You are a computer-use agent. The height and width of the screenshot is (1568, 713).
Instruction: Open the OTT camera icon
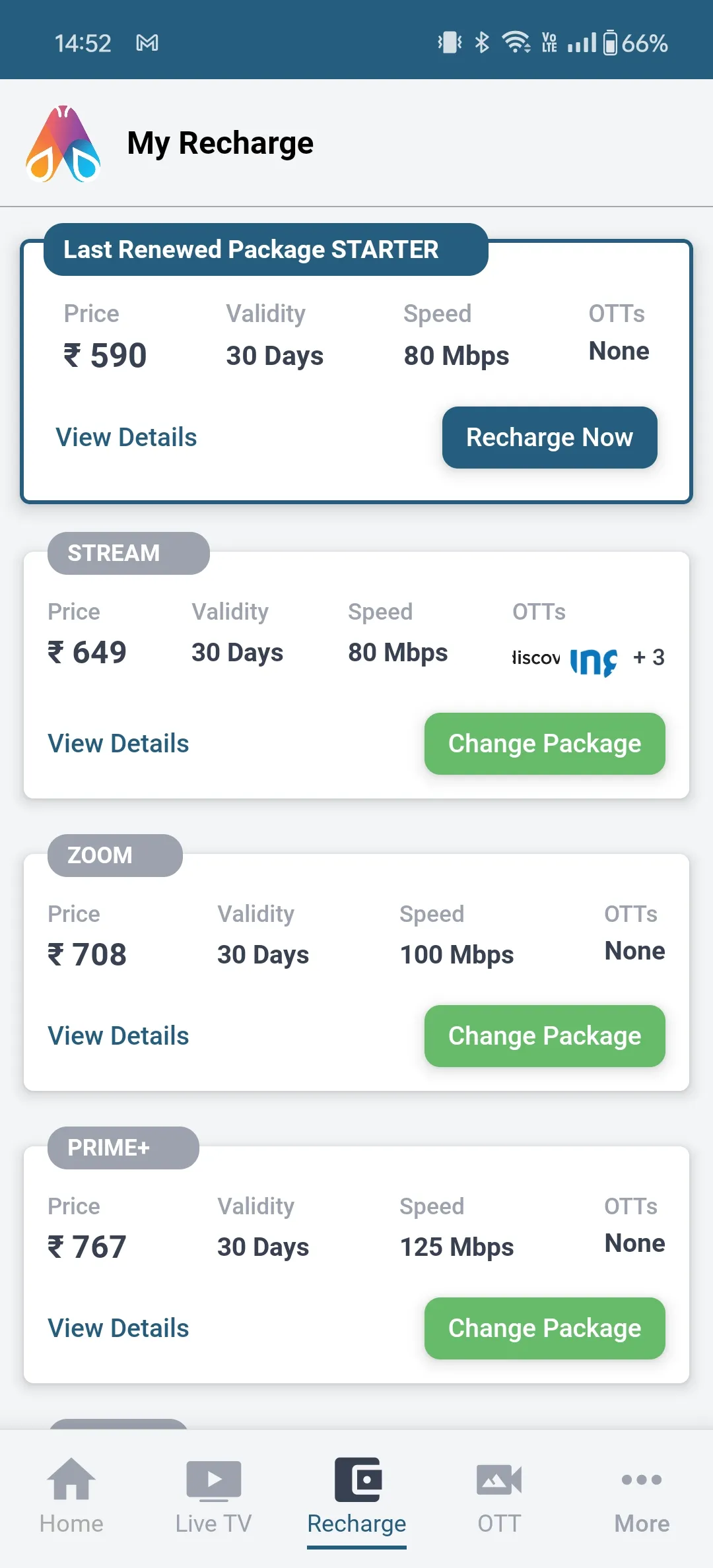499,1480
